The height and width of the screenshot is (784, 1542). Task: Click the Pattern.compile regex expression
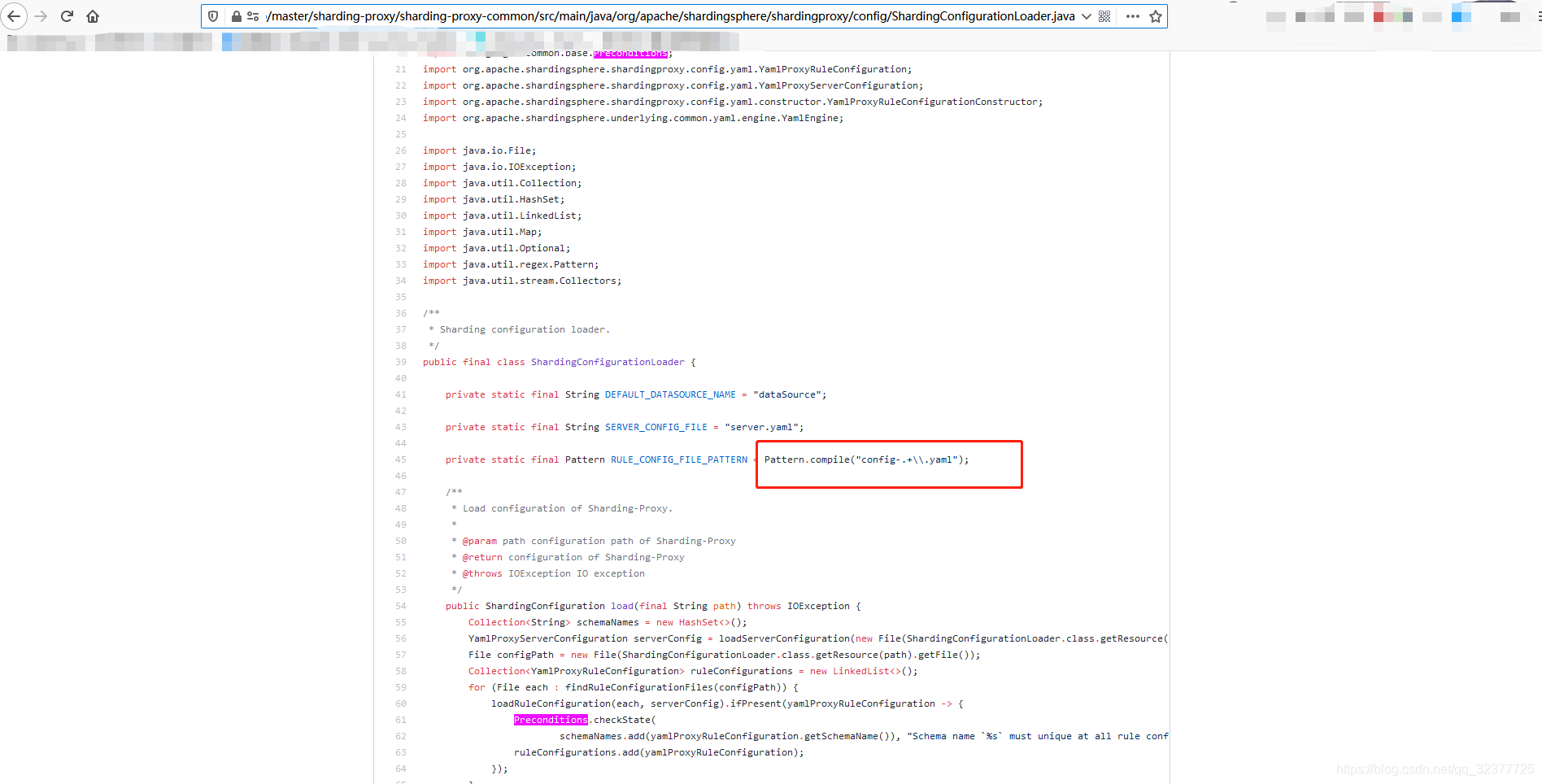(866, 460)
